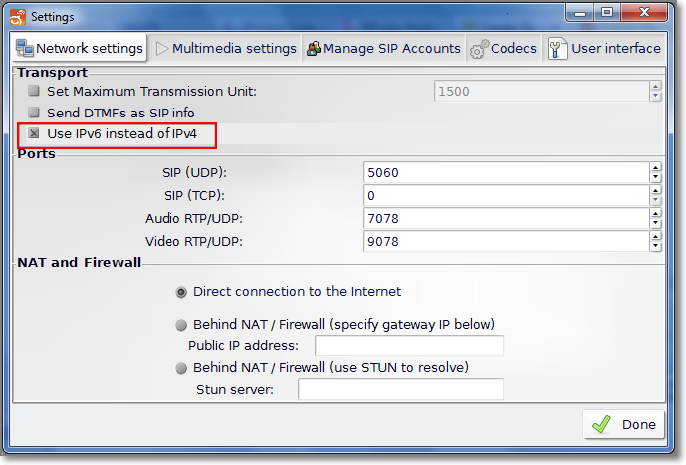686x465 pixels.
Task: Open the Multimedia settings tab
Action: pos(226,49)
